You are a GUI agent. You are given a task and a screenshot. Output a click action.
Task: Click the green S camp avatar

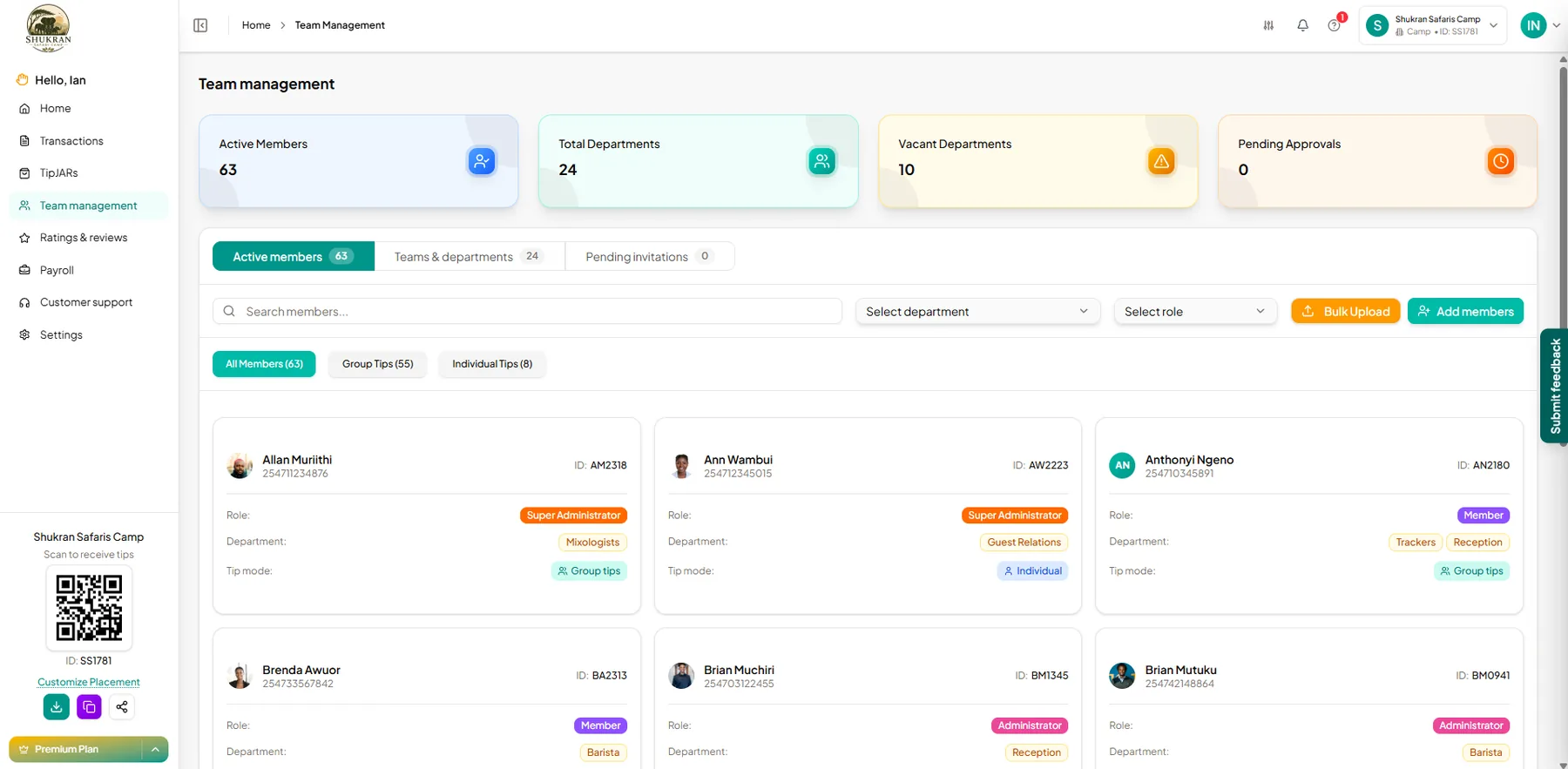(x=1377, y=25)
